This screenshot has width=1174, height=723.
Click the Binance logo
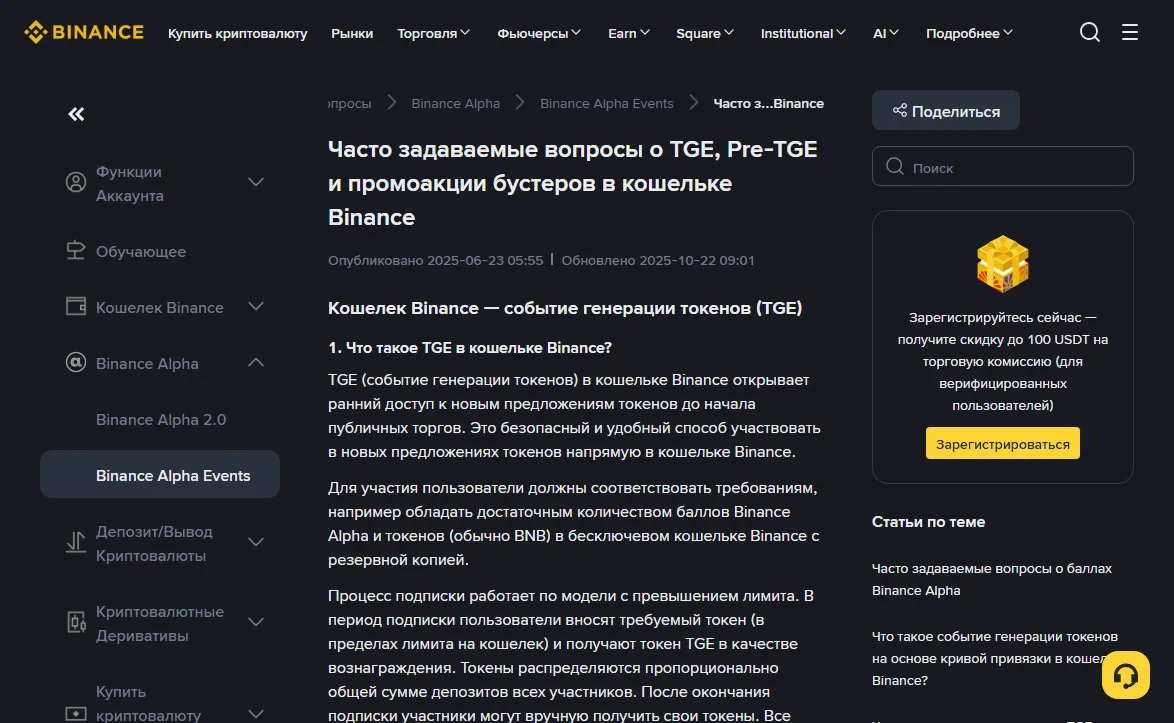click(84, 32)
